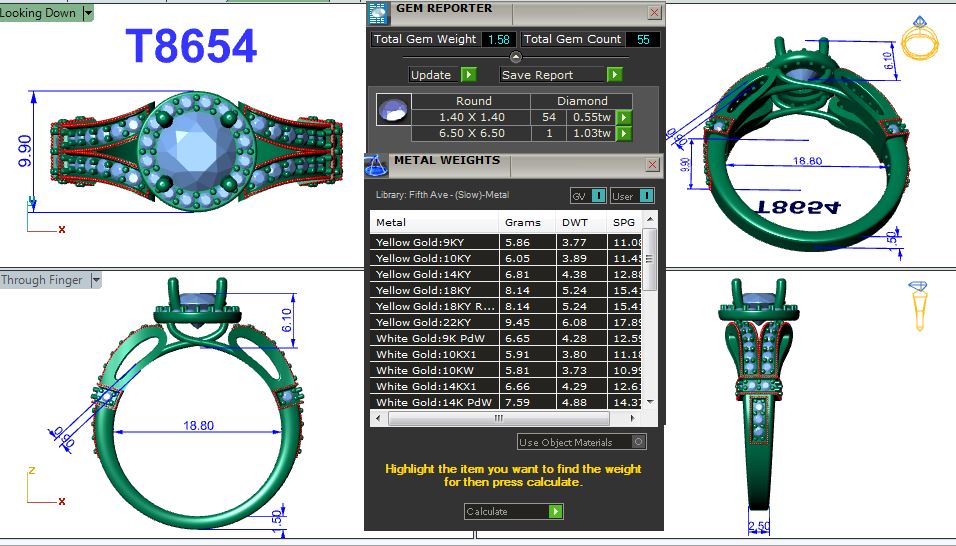Click green arrow for 1.03tw diamond row
The image size is (956, 546).
point(624,133)
